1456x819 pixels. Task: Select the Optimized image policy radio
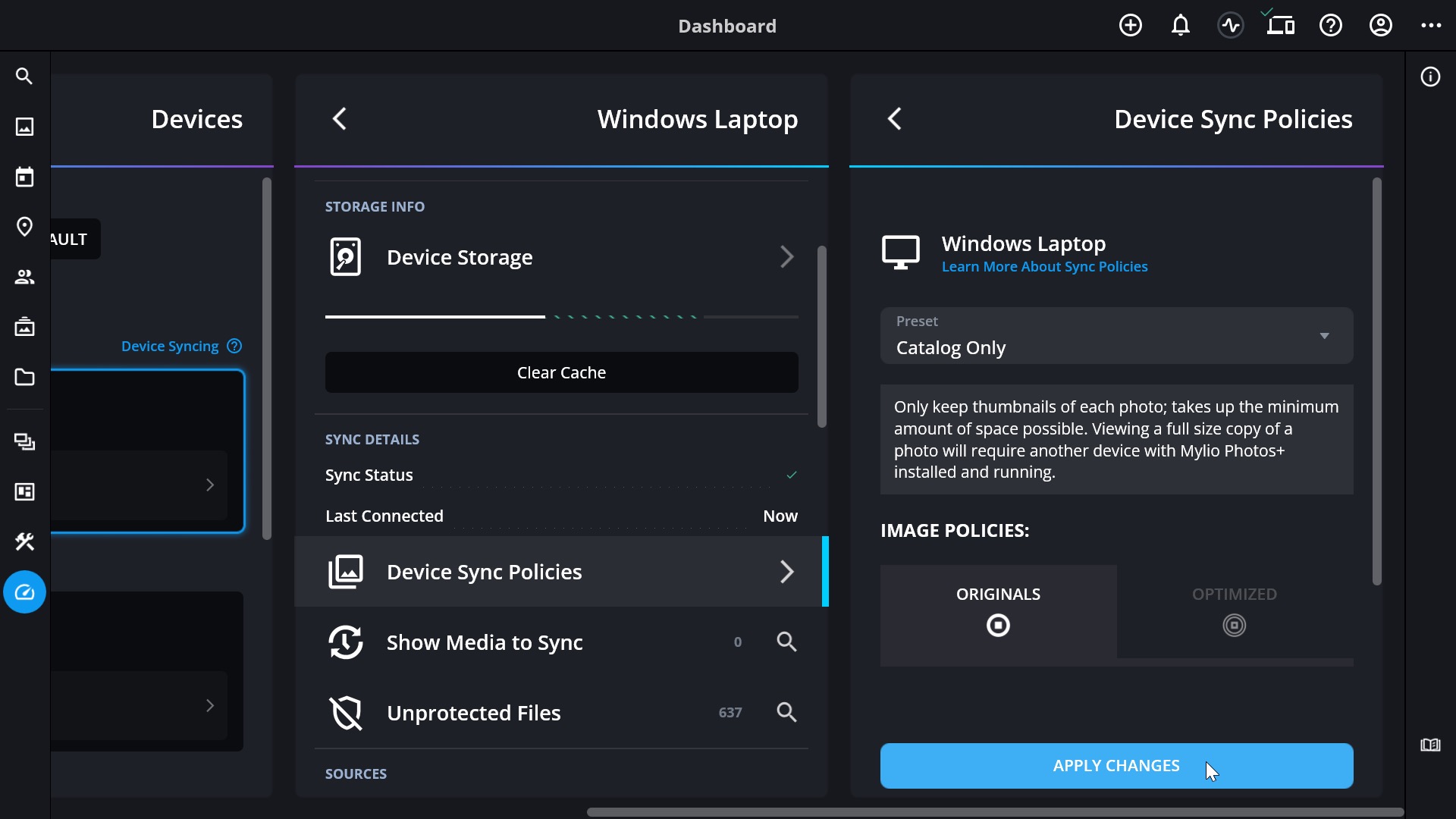[1234, 626]
